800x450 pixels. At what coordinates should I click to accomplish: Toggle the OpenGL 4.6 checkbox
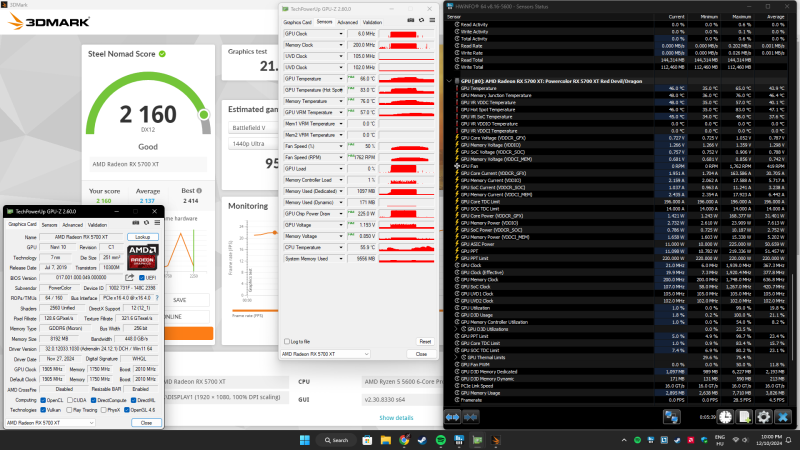(127, 410)
